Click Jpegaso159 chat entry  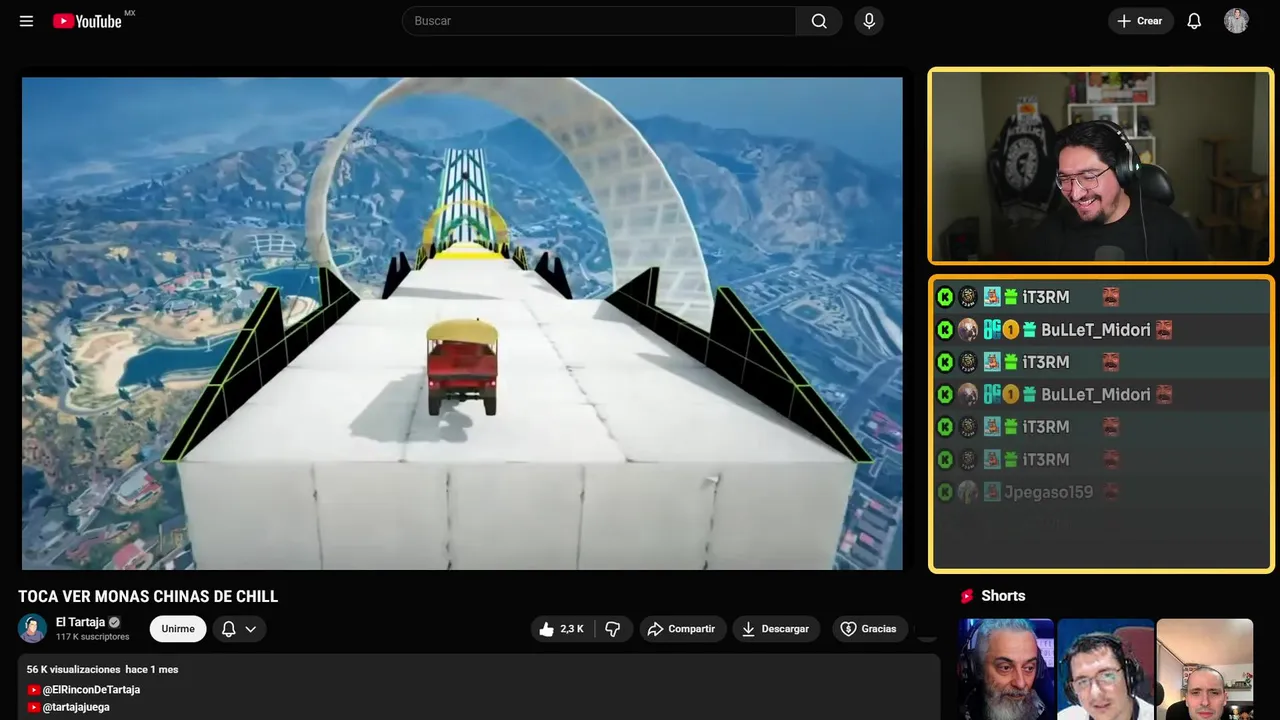tap(1101, 492)
